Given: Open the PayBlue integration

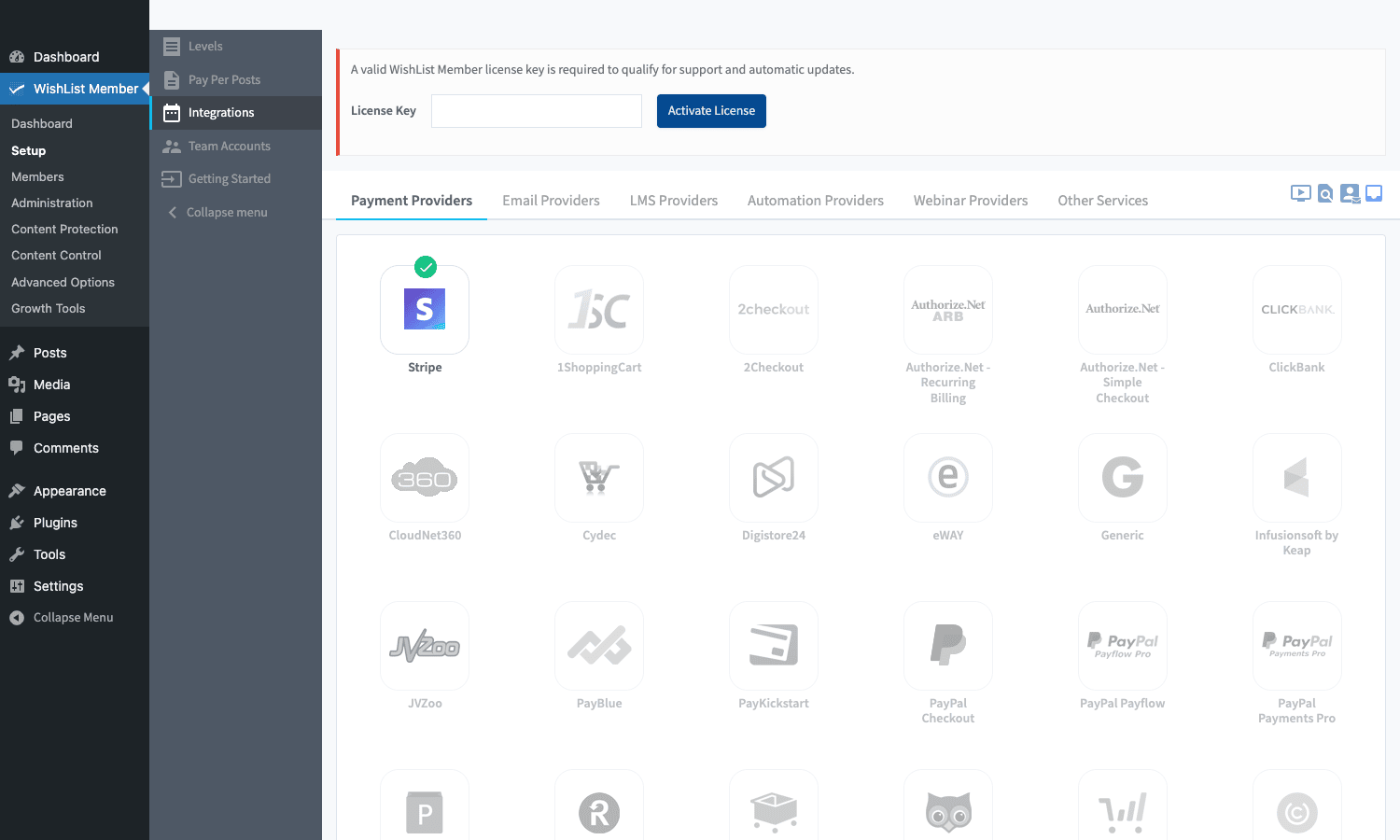Looking at the screenshot, I should [x=599, y=646].
